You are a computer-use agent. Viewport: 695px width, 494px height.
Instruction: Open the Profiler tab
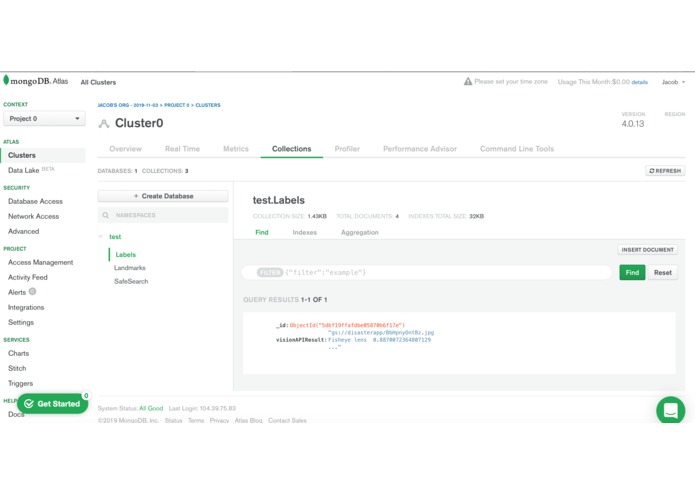[347, 149]
